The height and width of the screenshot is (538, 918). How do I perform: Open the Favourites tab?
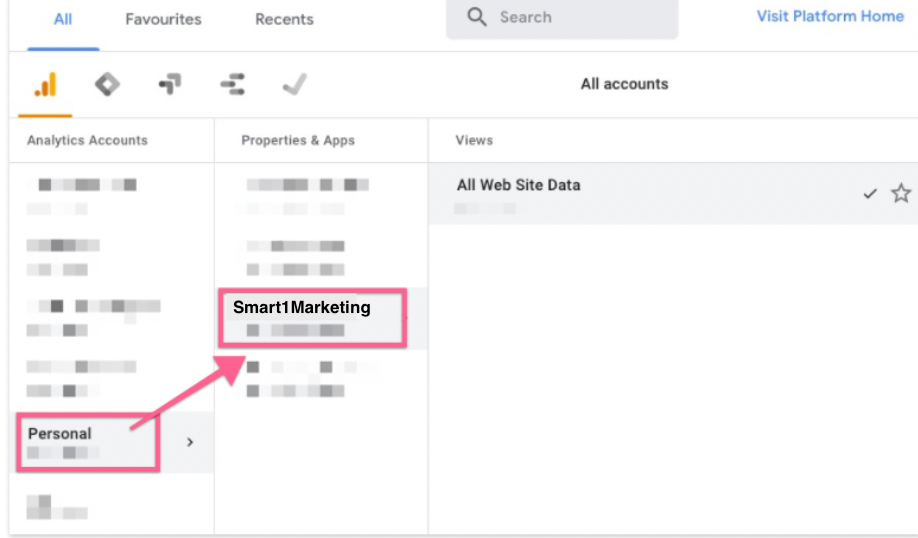click(163, 19)
